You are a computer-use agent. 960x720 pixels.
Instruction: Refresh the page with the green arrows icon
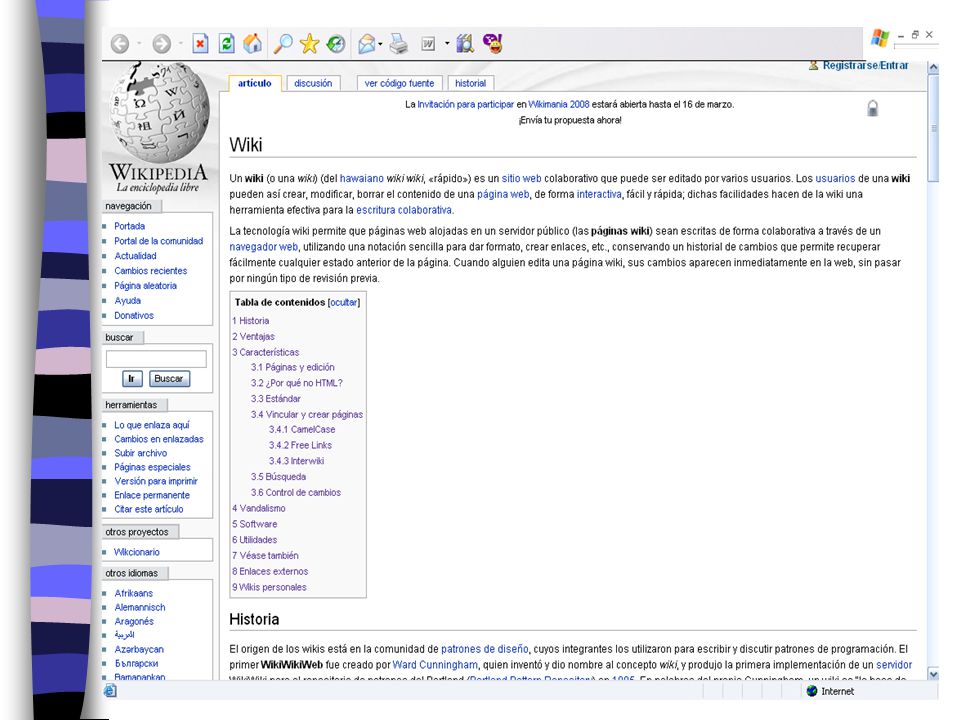pos(227,43)
